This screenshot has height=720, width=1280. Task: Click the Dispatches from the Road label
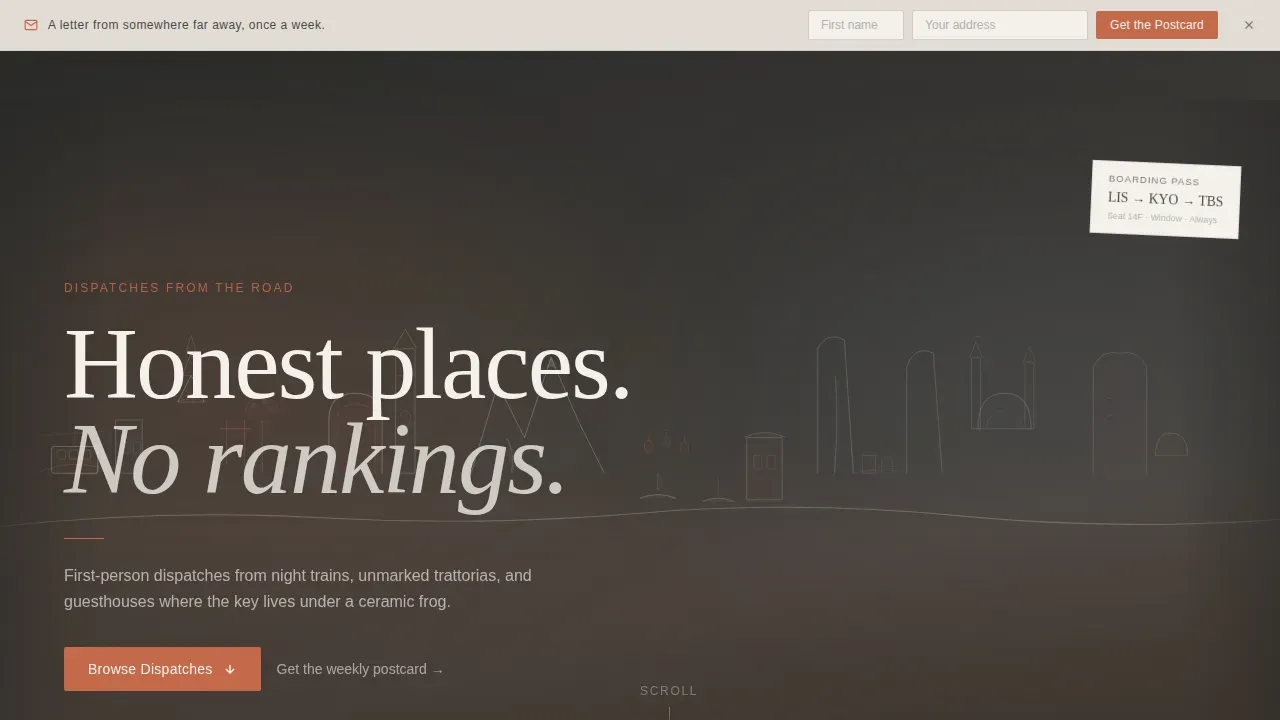[179, 288]
